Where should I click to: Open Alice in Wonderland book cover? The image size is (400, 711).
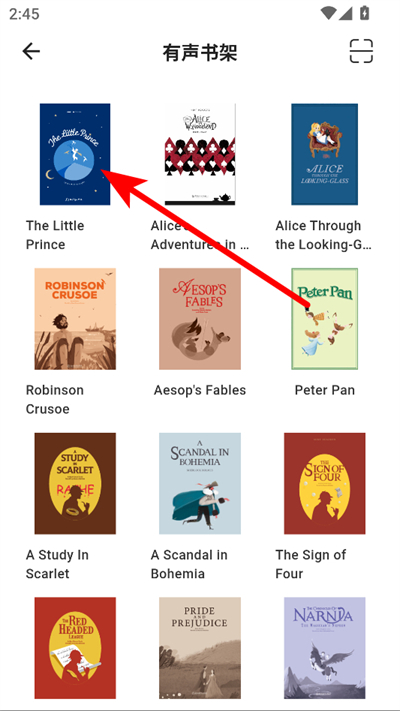(x=200, y=154)
